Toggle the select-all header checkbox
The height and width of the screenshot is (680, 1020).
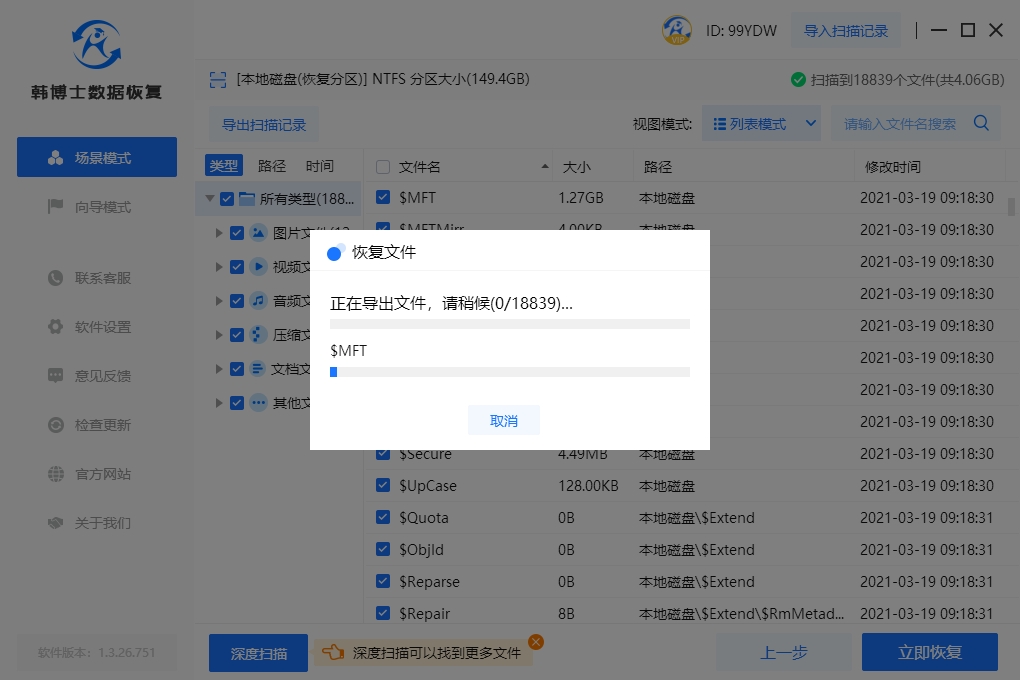click(x=383, y=167)
